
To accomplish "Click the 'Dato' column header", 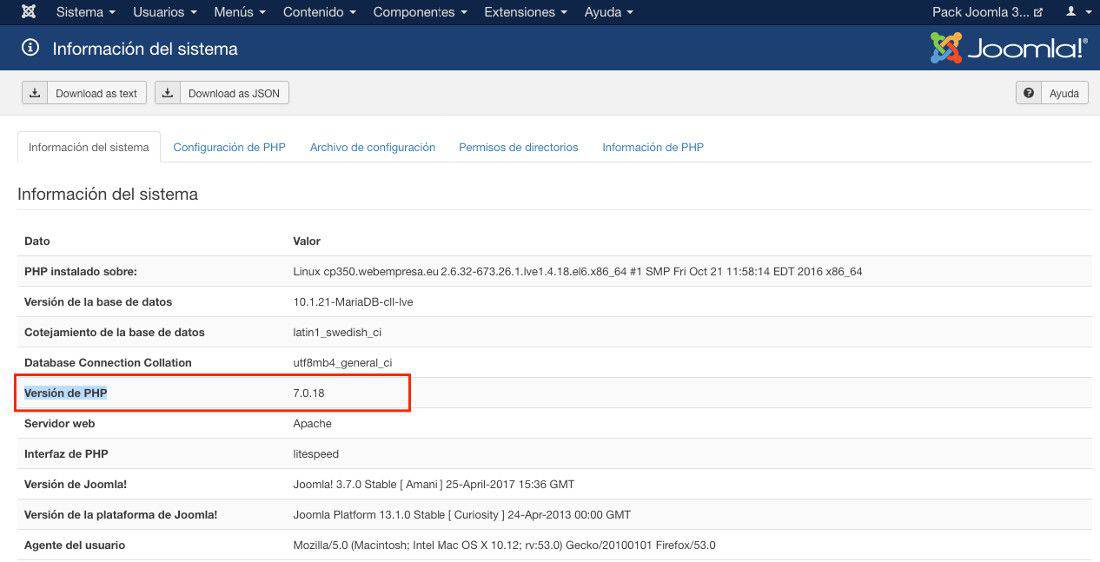I will point(37,241).
